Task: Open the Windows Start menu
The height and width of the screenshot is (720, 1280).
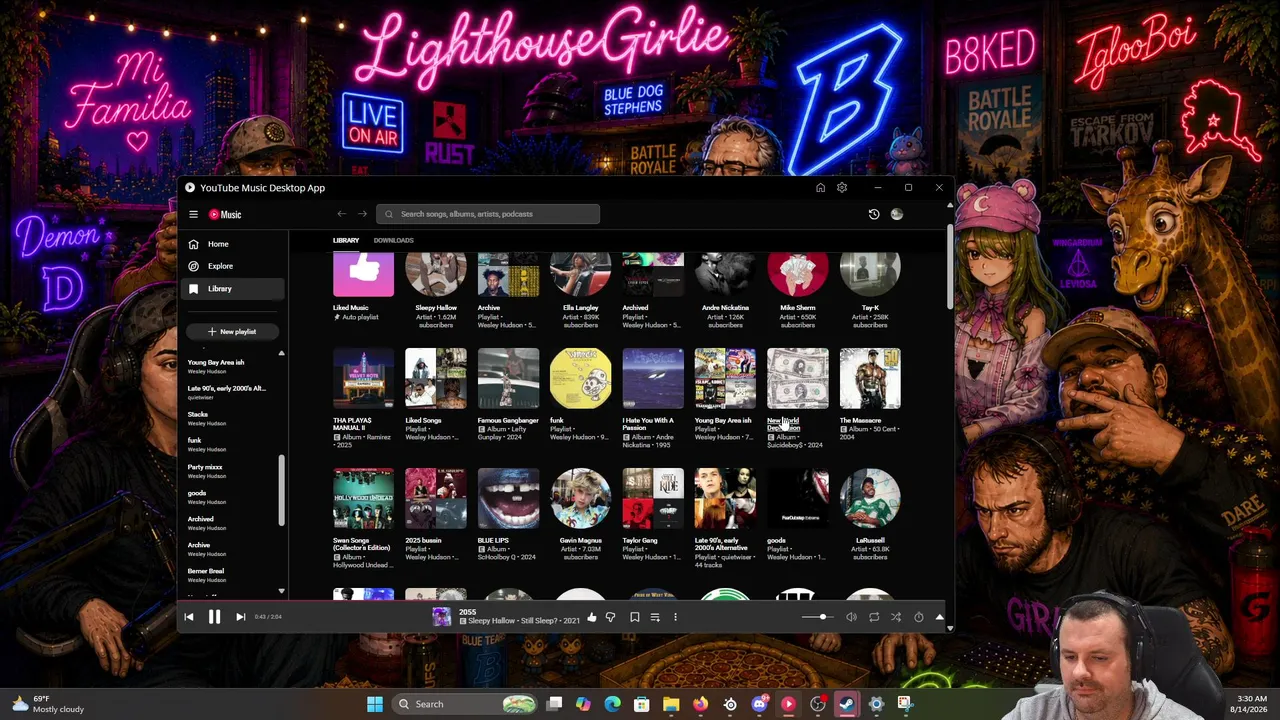Action: click(x=375, y=704)
